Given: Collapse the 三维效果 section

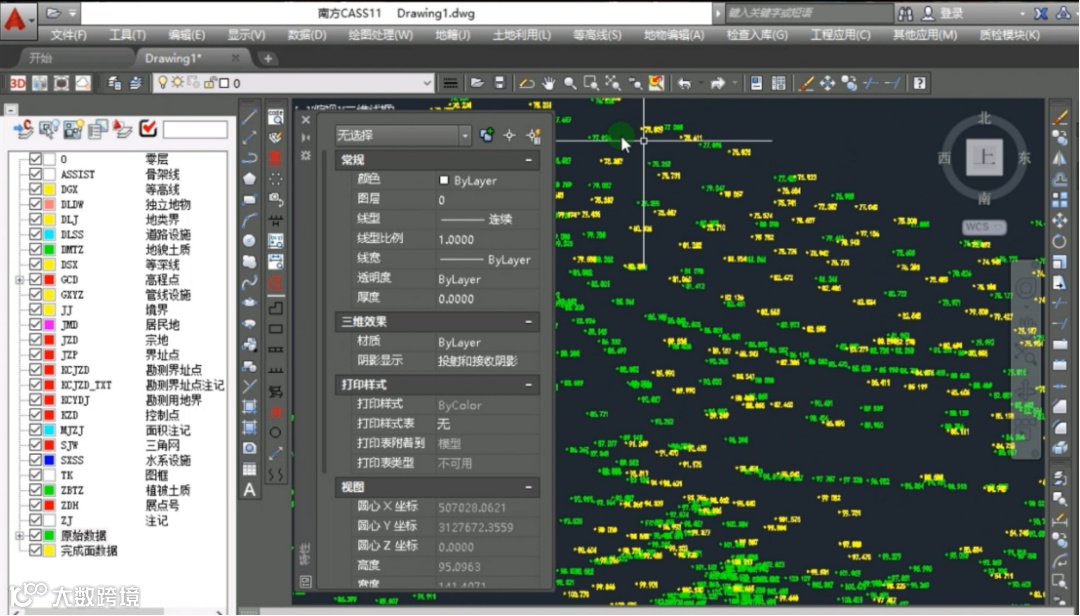Looking at the screenshot, I should pos(528,322).
